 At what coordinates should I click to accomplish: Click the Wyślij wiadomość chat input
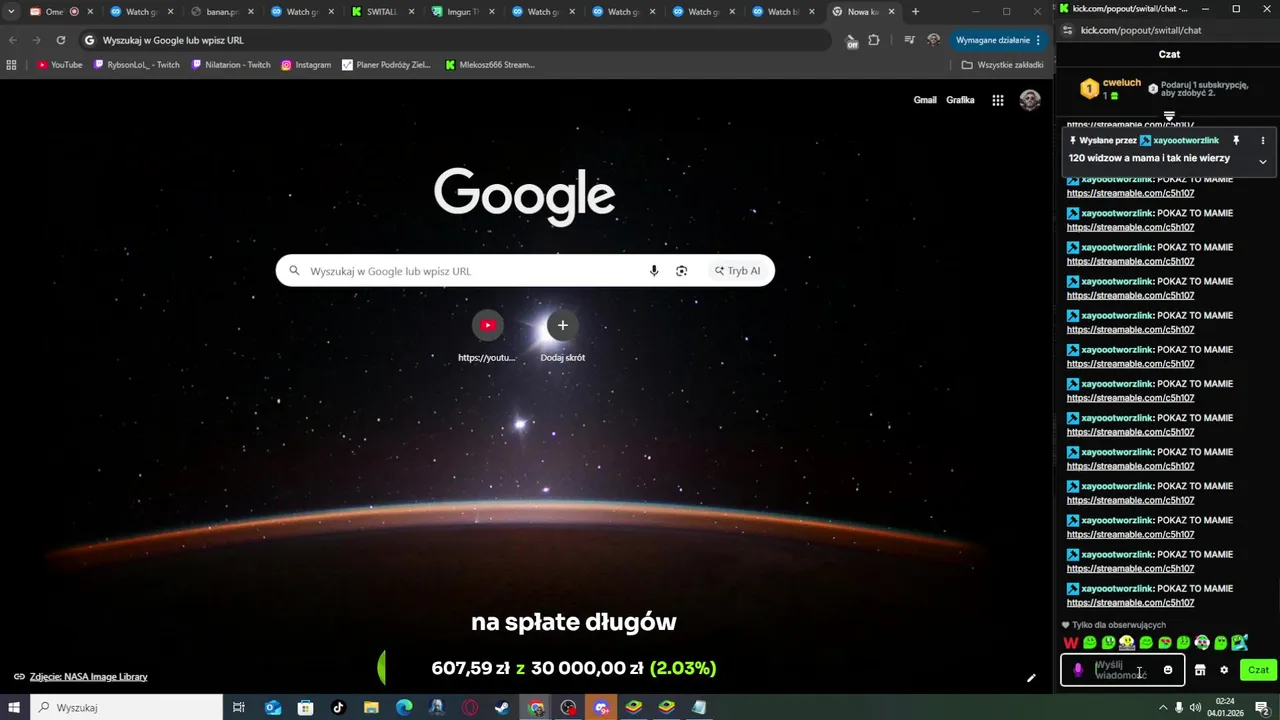tap(1122, 670)
